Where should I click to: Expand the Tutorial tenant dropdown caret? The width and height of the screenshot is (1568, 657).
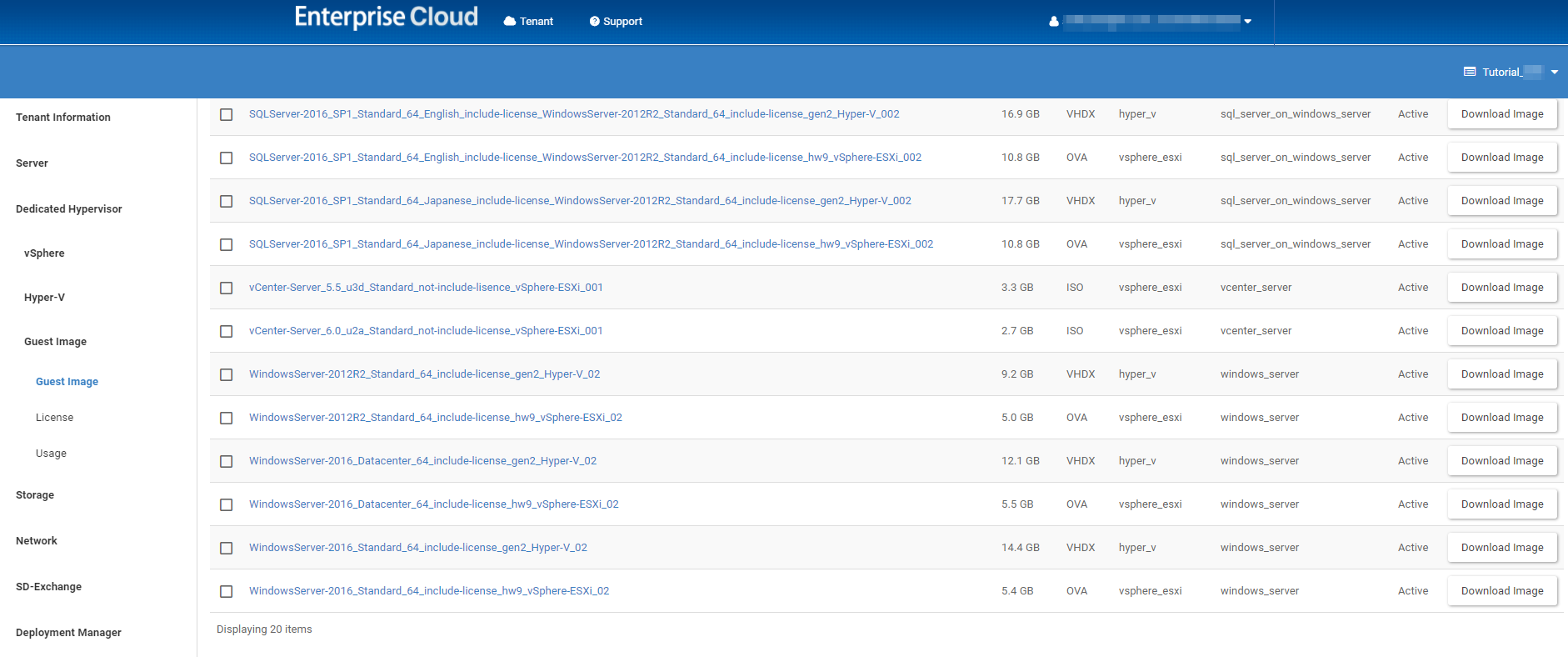click(1555, 73)
